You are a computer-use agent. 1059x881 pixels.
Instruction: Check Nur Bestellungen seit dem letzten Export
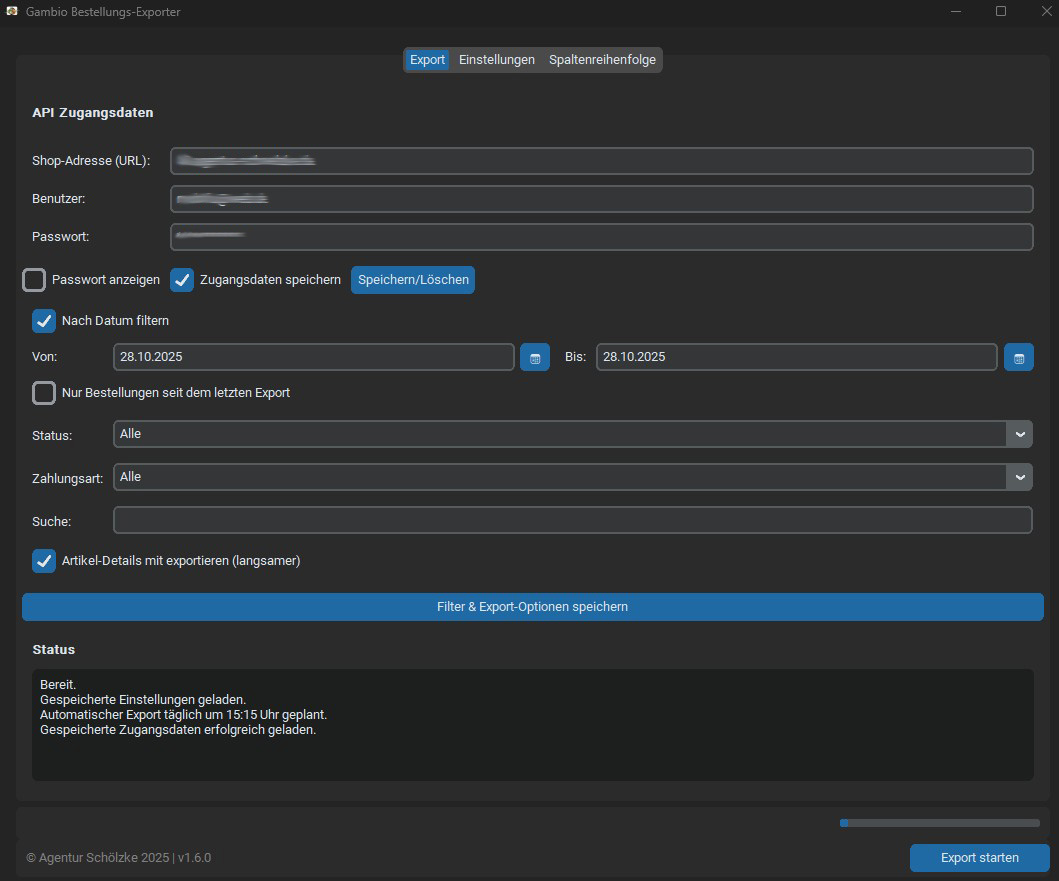(x=44, y=393)
